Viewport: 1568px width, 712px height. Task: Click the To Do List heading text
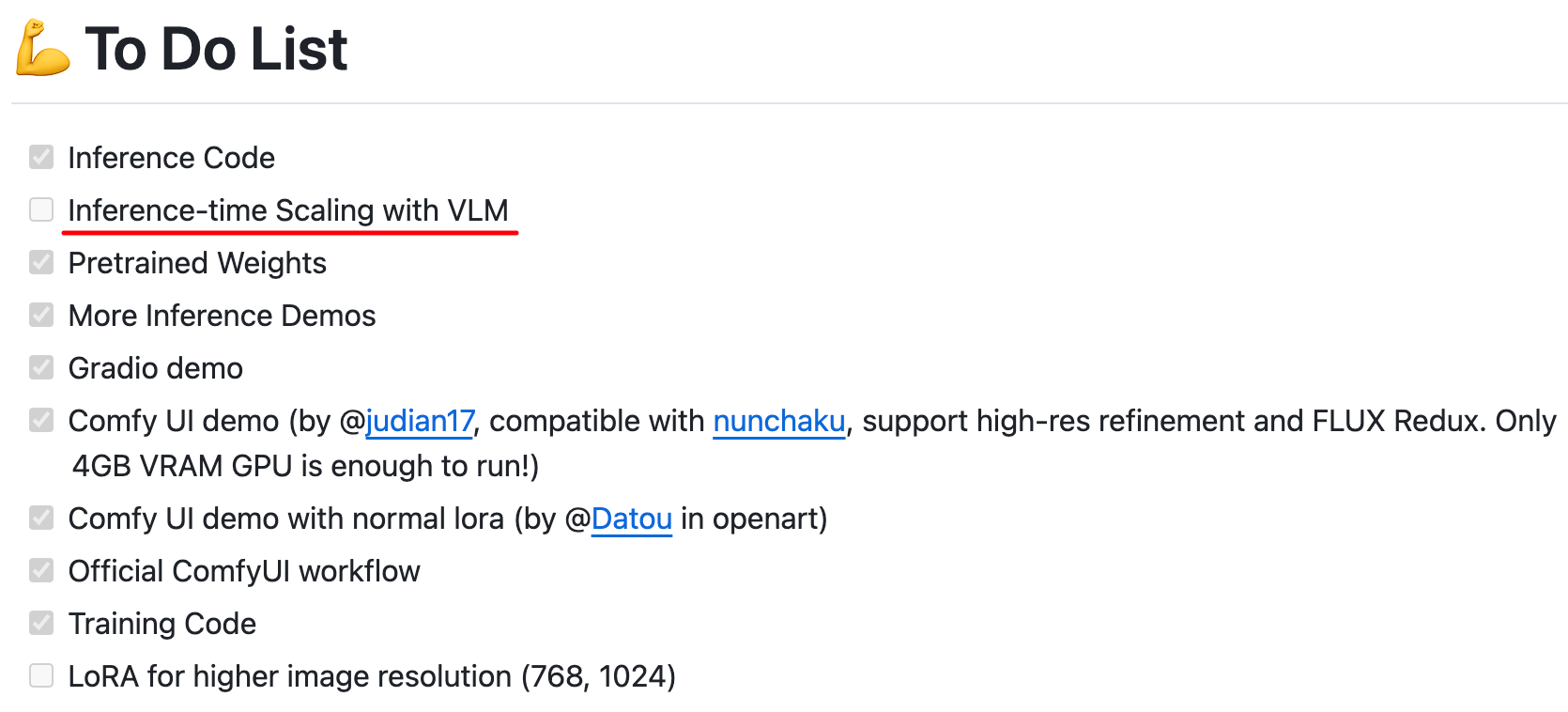(216, 49)
